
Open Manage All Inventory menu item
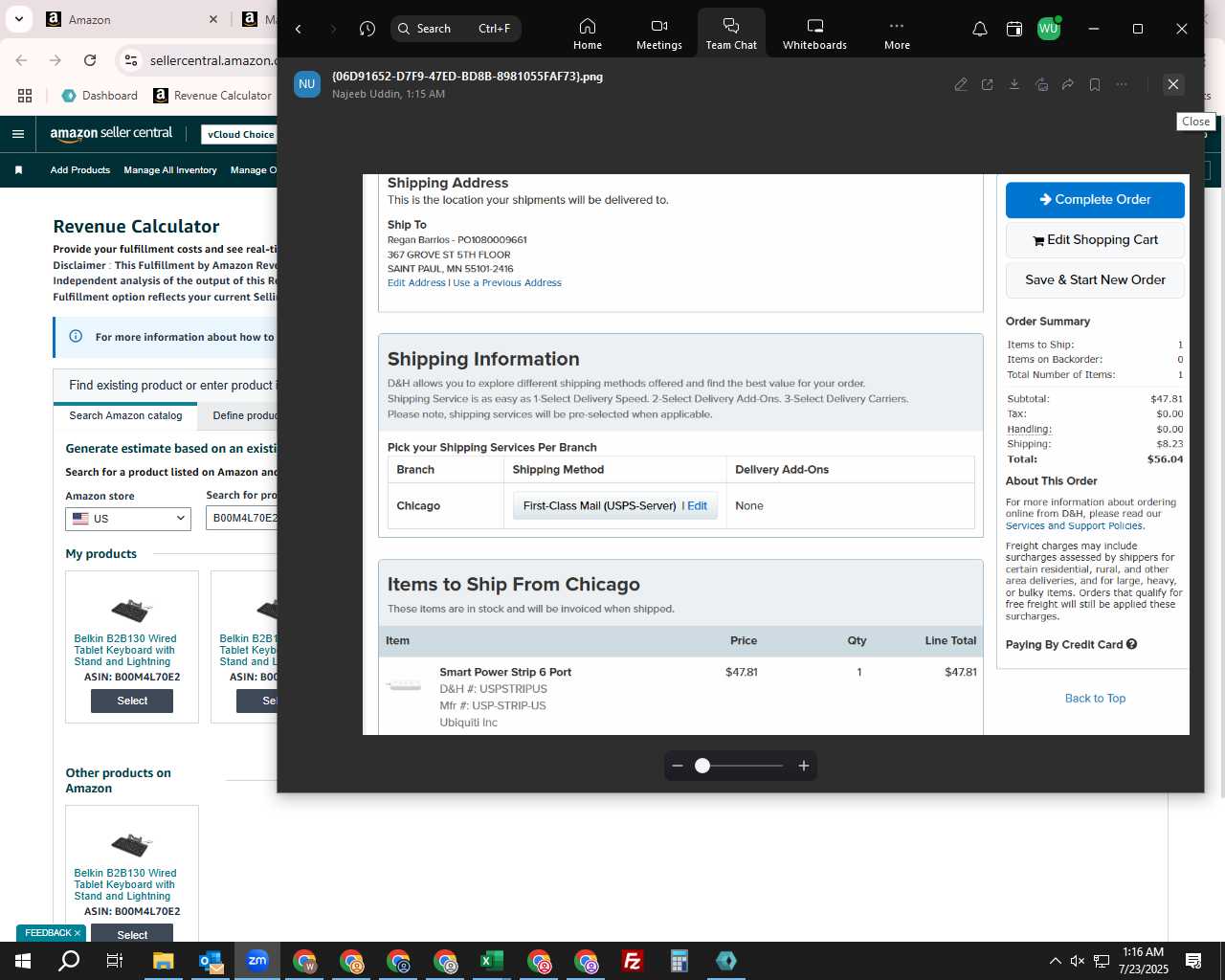pos(170,170)
